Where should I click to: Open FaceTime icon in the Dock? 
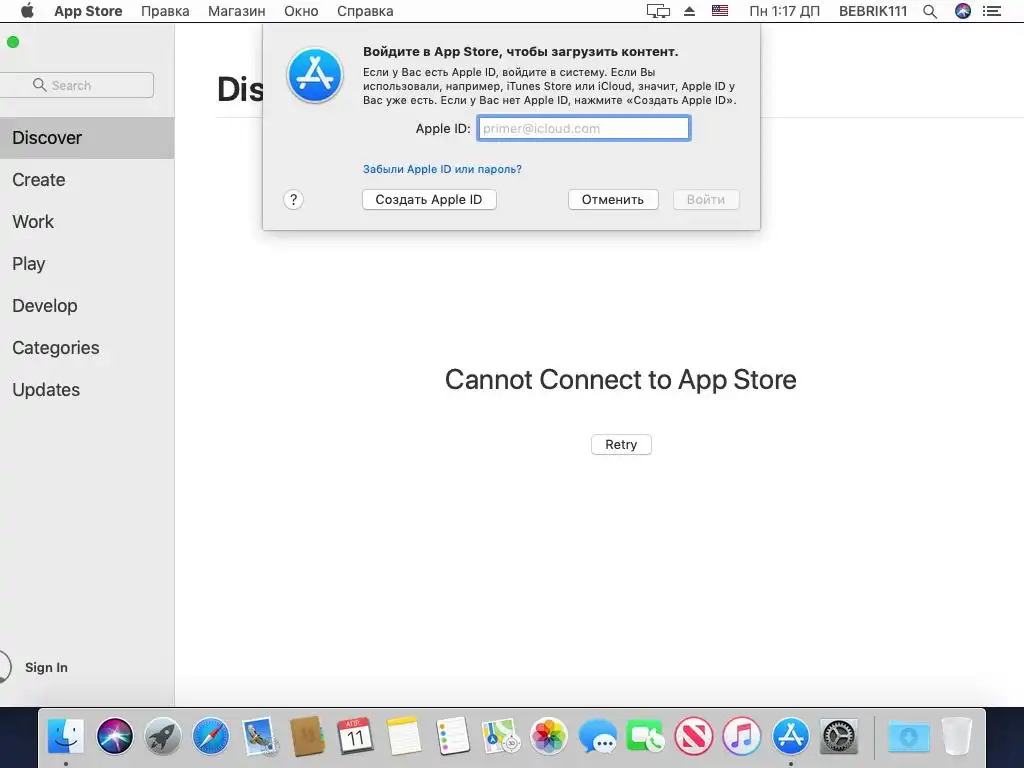[x=645, y=736]
